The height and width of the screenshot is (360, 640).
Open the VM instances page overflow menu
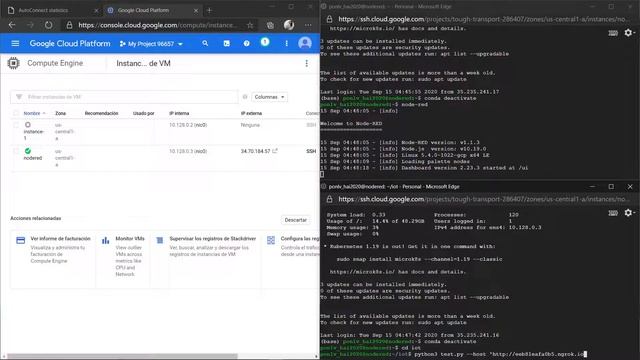coord(307,63)
